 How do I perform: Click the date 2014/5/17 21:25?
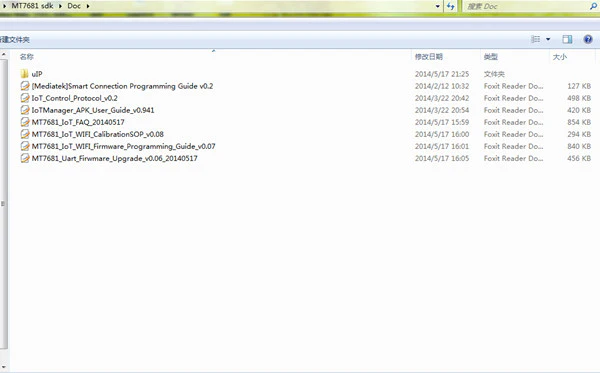click(x=442, y=74)
